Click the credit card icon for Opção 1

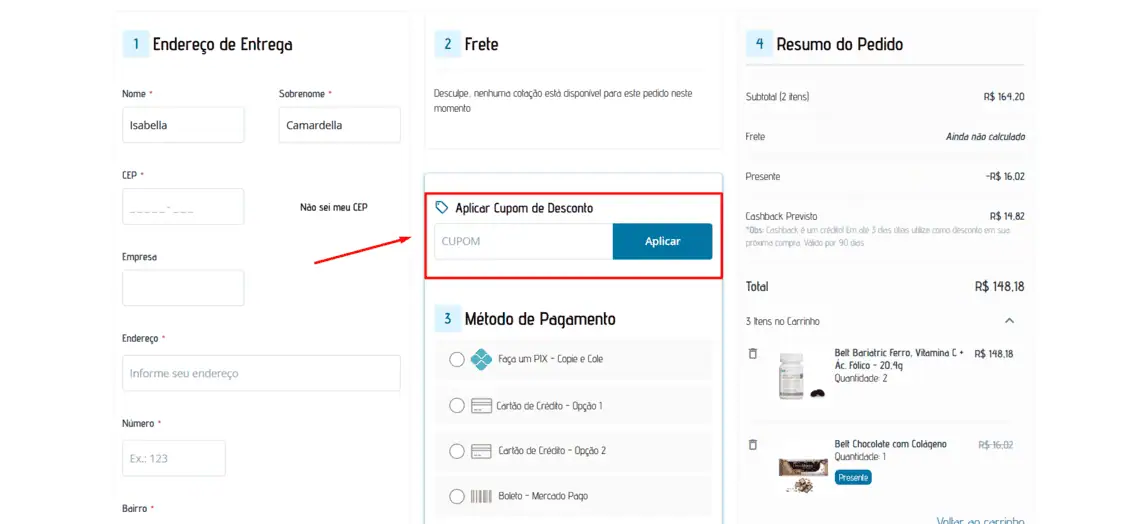480,406
